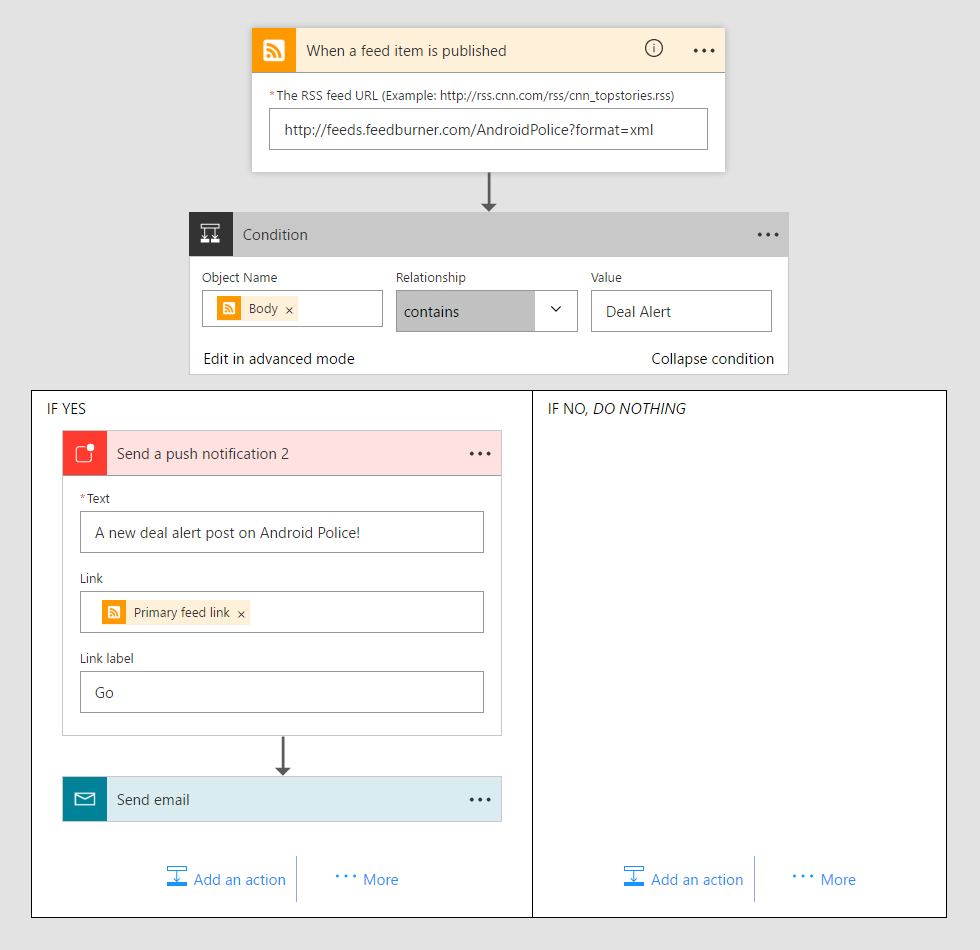Collapse the condition
This screenshot has width=980, height=950.
point(712,358)
